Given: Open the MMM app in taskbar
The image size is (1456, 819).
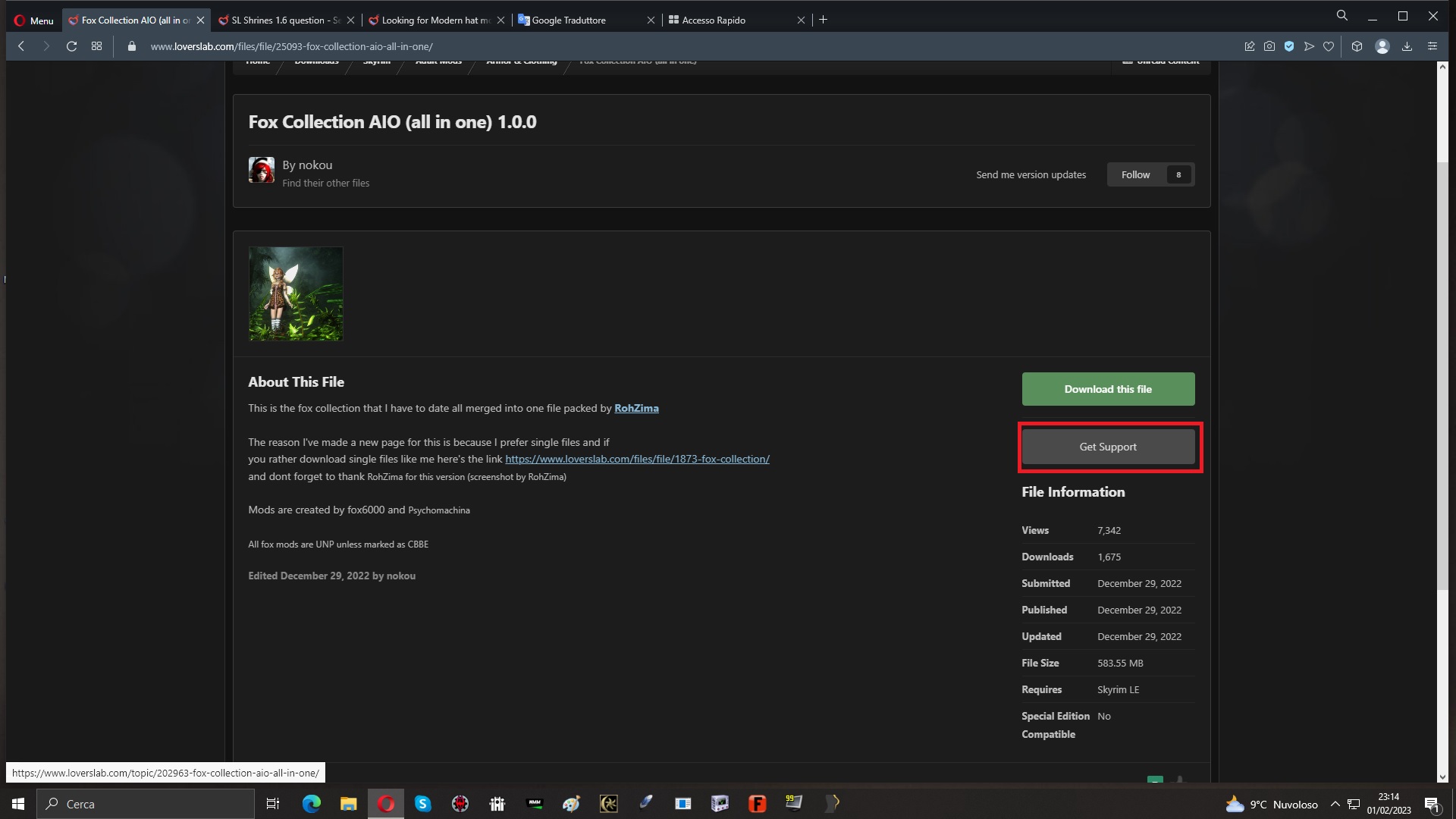Looking at the screenshot, I should [x=535, y=804].
